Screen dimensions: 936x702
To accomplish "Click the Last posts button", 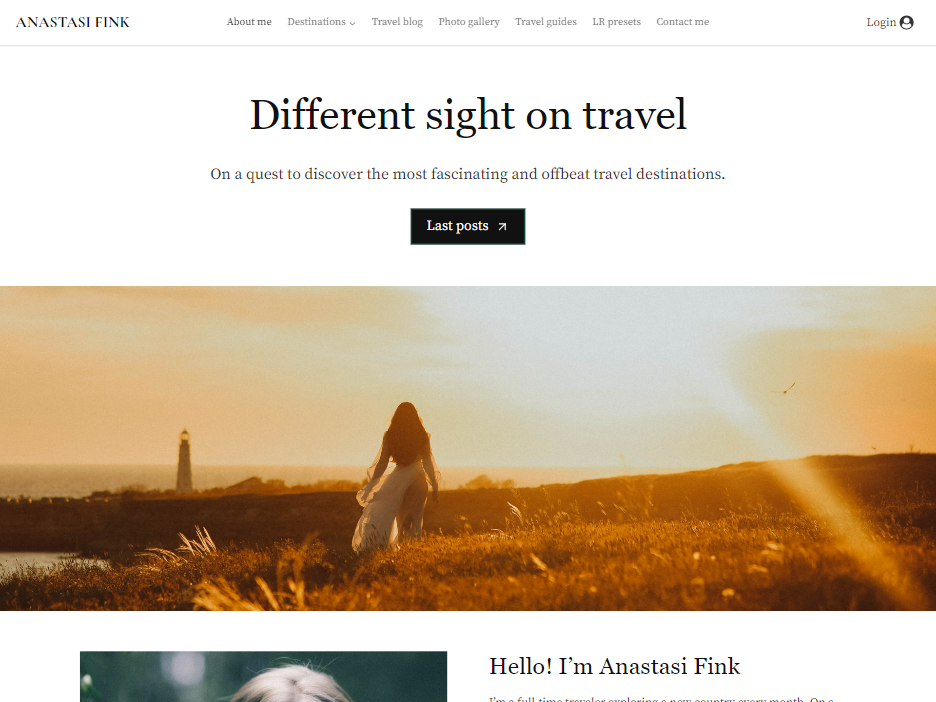I will point(467,226).
